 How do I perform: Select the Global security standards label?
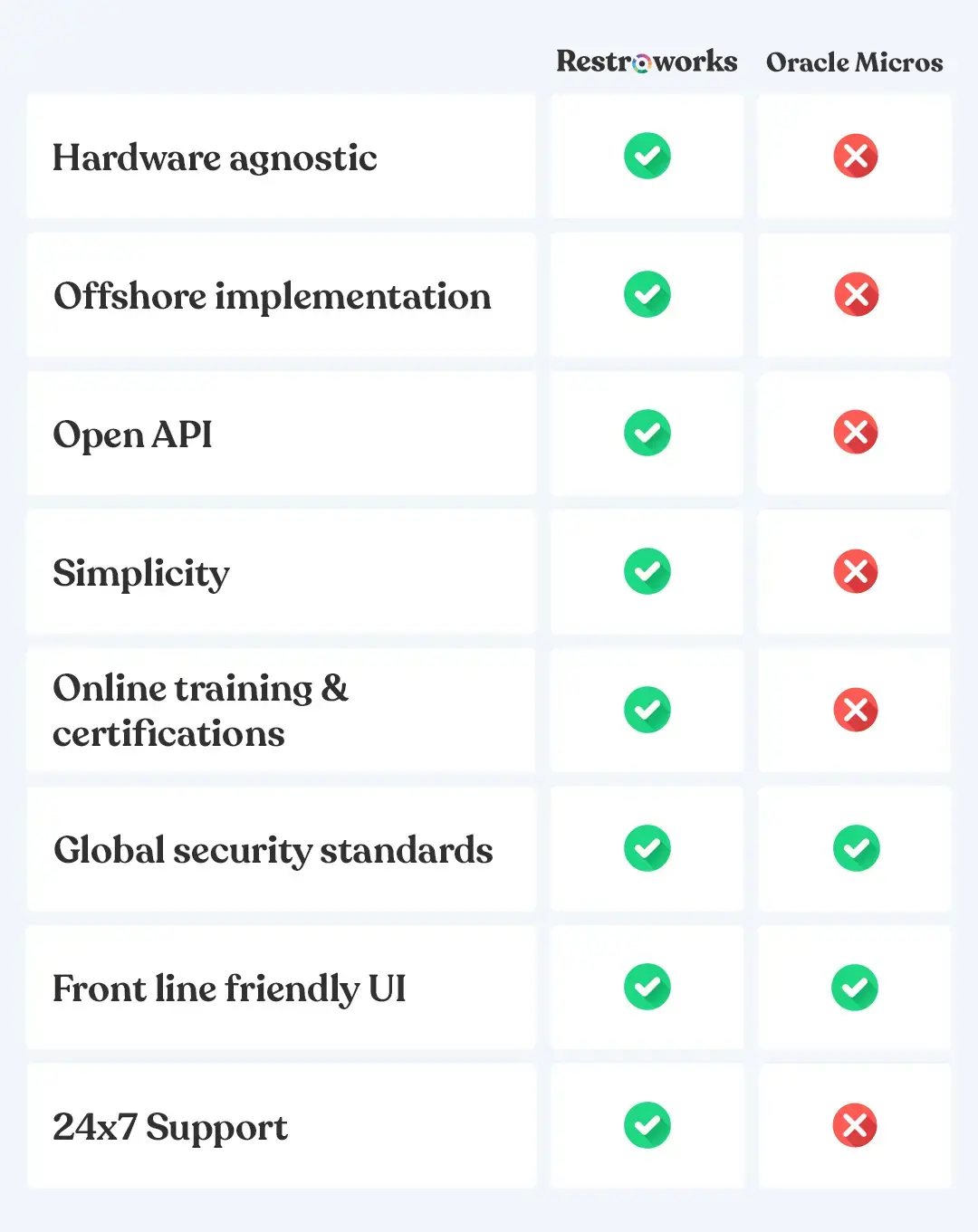tap(273, 850)
